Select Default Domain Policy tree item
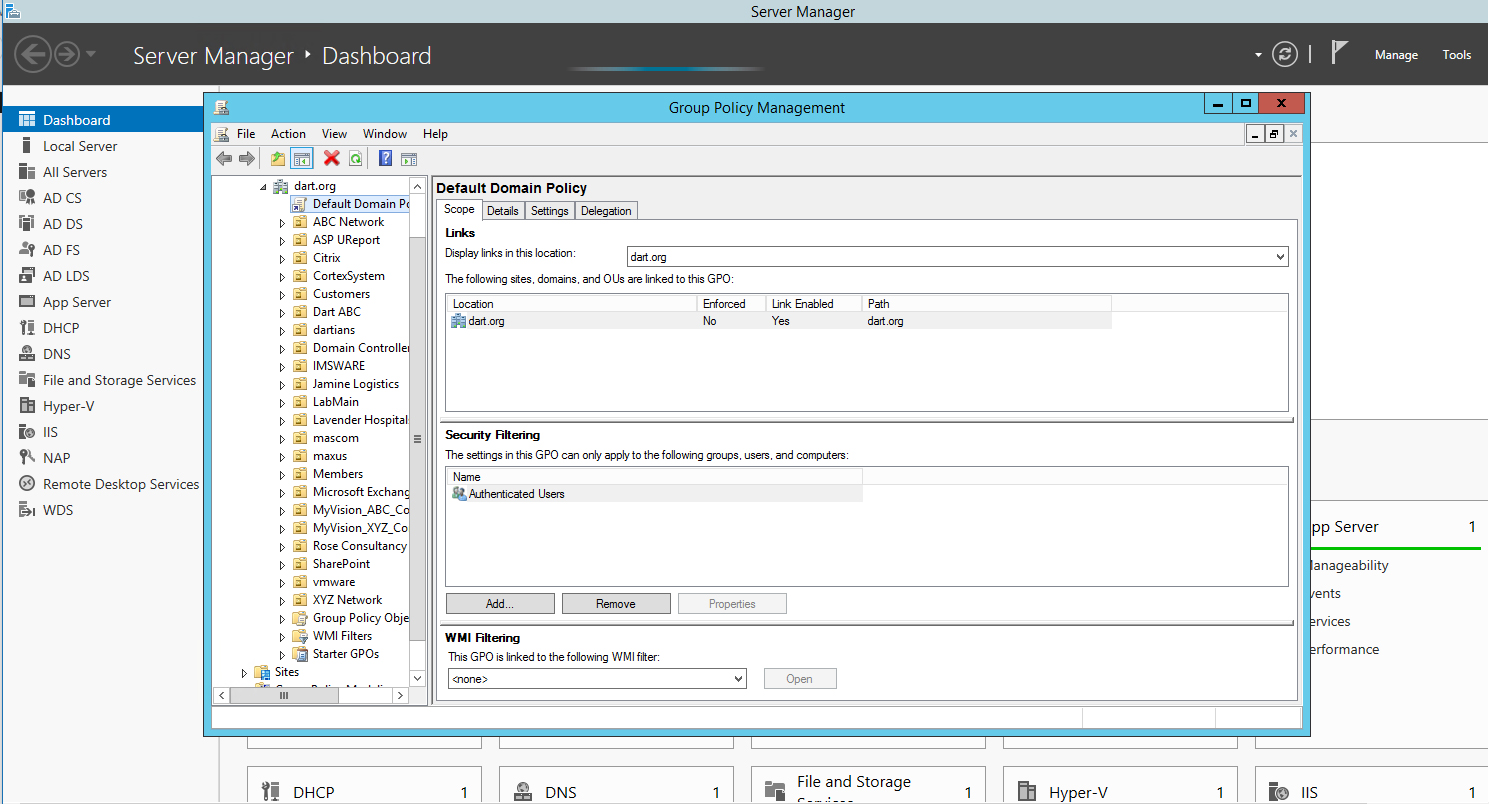Screen dimensions: 1489x804 point(351,204)
